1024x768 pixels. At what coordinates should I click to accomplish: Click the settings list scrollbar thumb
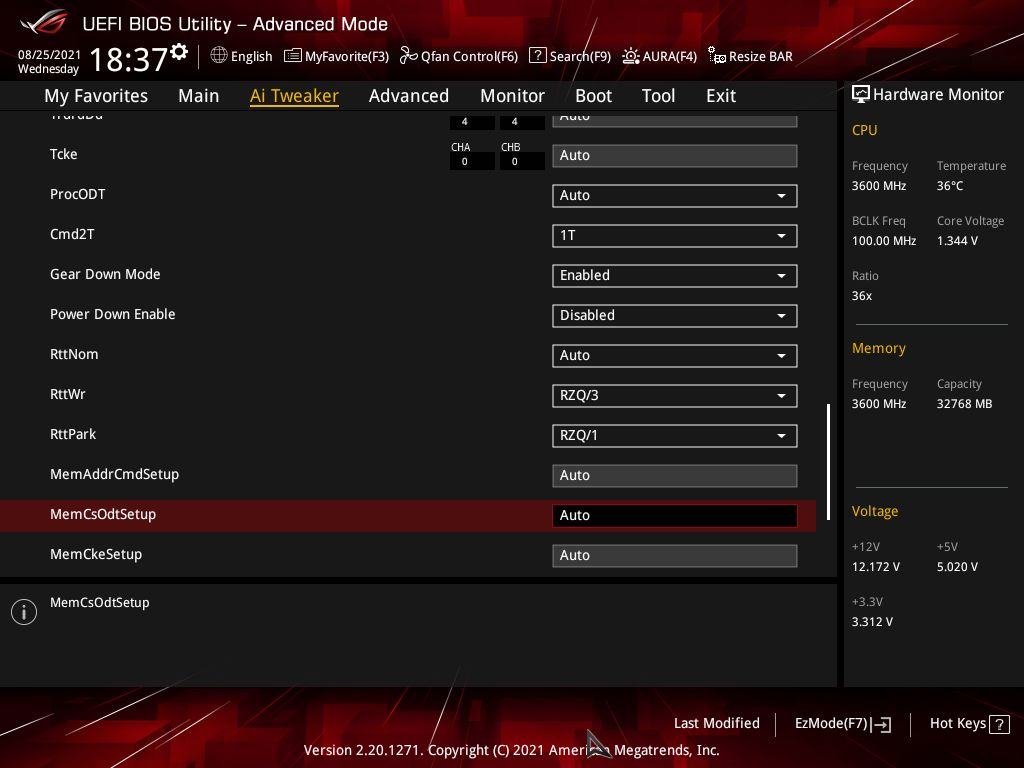pyautogui.click(x=828, y=462)
